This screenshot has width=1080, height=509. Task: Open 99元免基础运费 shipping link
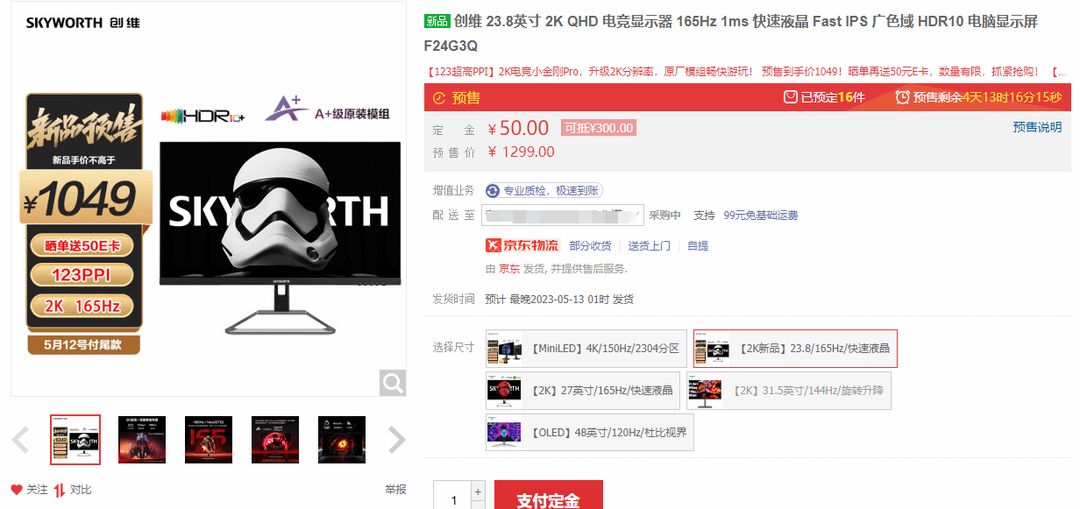point(760,216)
